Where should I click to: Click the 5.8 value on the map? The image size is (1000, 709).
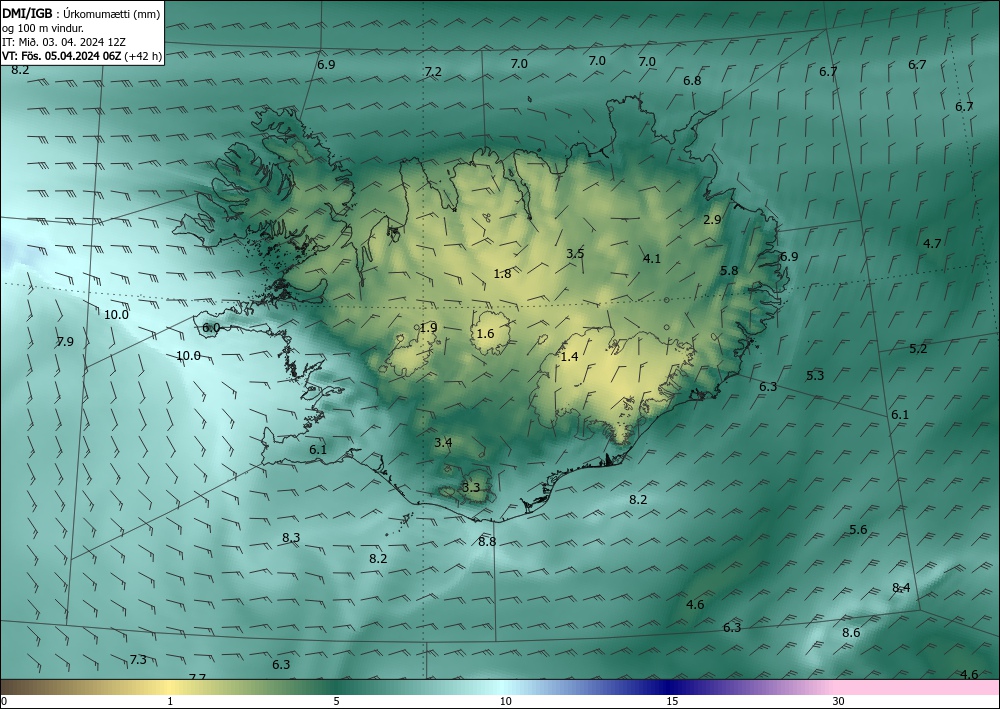pyautogui.click(x=729, y=271)
